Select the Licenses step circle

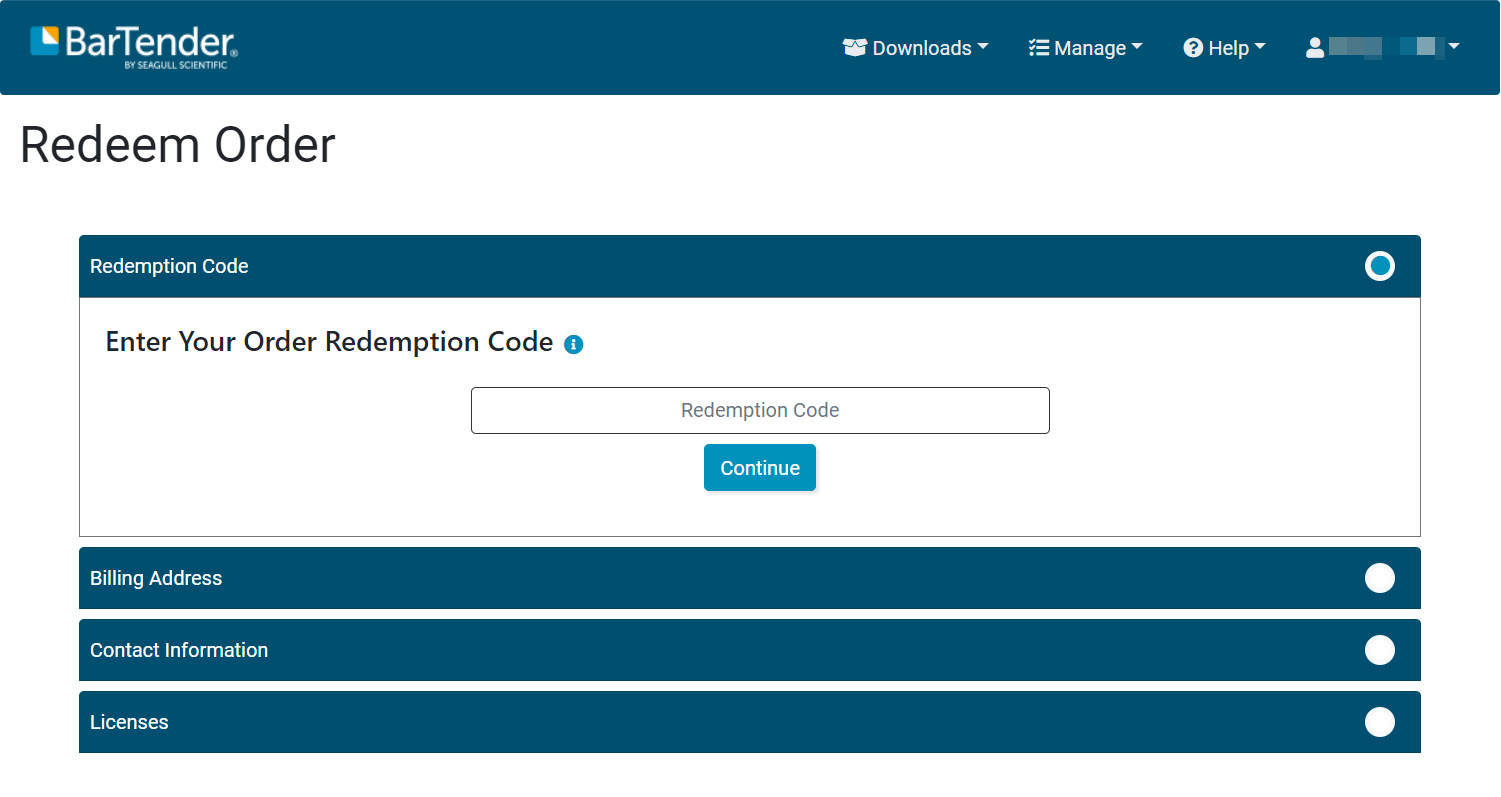(x=1379, y=722)
